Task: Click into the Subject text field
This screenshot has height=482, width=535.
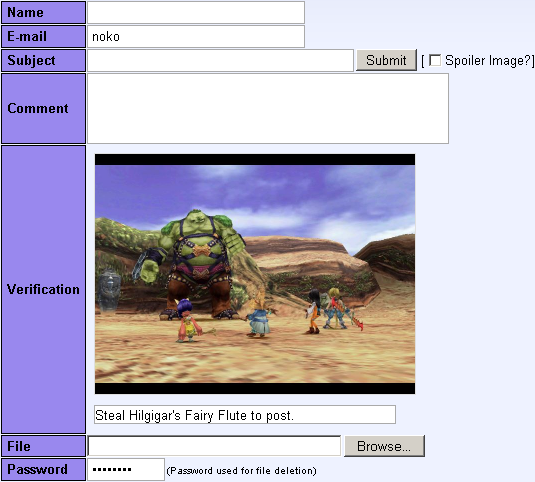Action: click(220, 60)
